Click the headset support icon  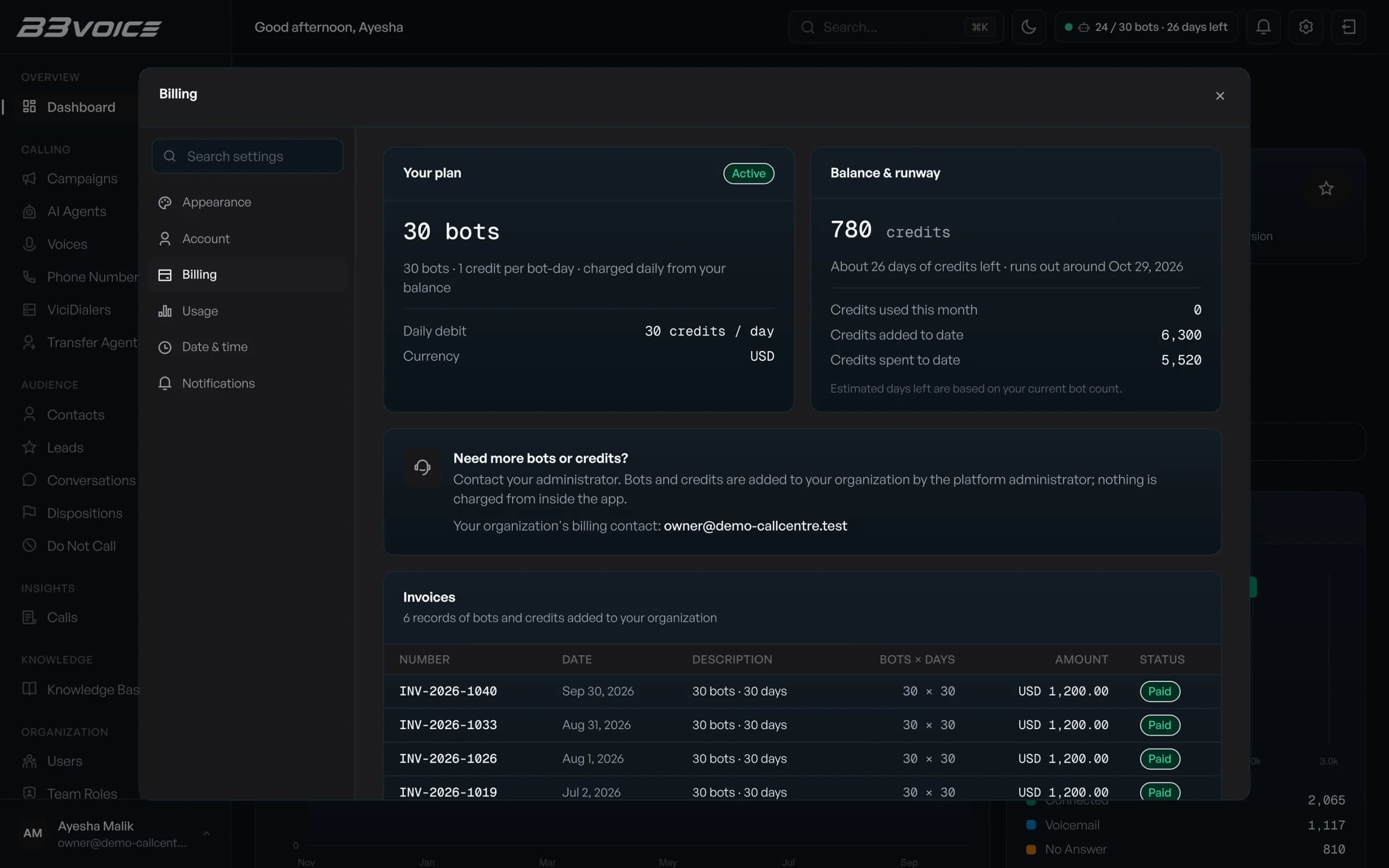423,467
